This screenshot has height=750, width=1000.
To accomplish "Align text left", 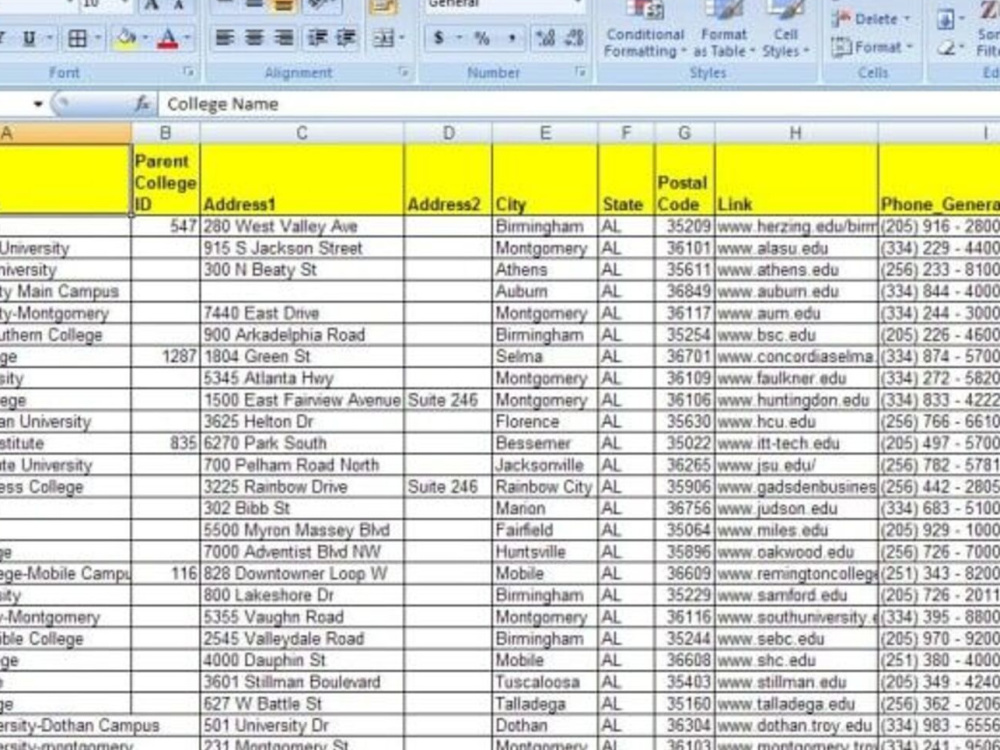I will (224, 38).
